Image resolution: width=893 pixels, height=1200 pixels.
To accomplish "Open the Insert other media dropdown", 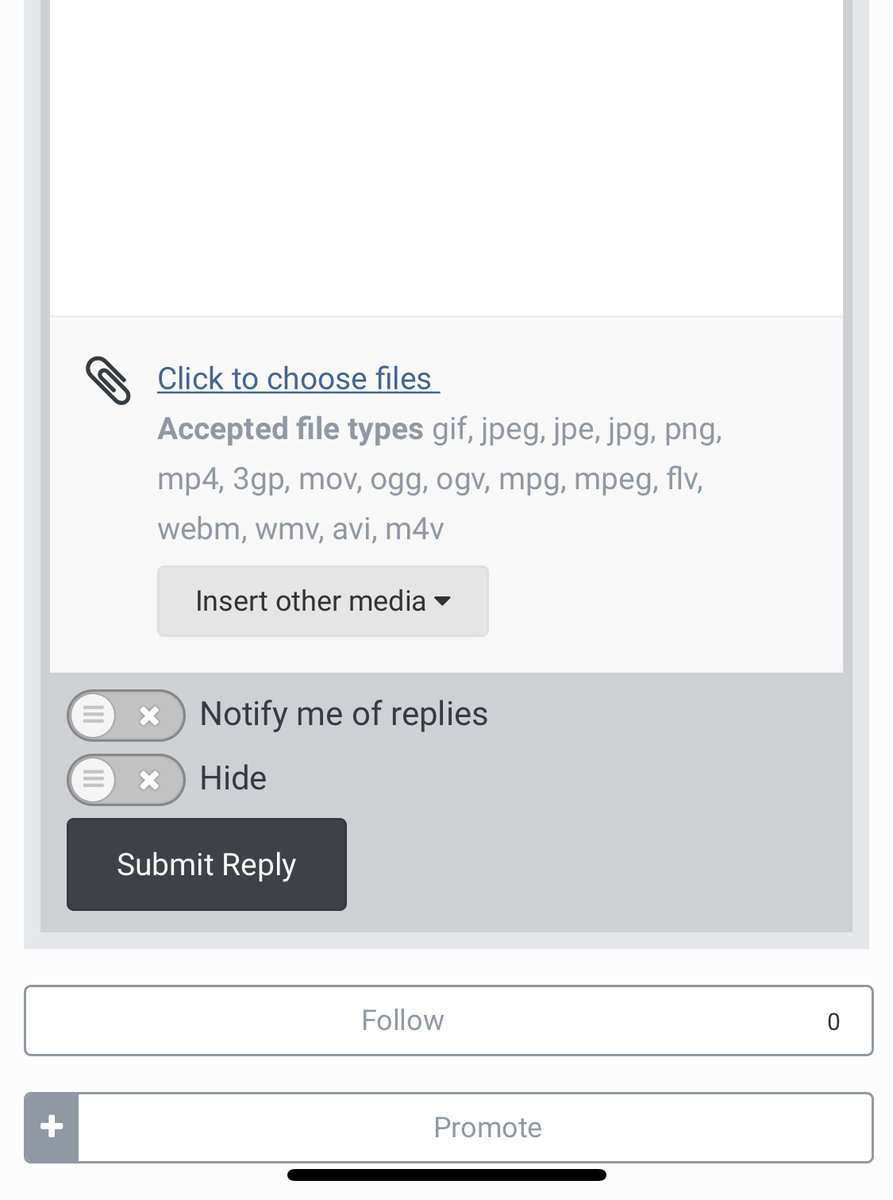I will (x=323, y=601).
